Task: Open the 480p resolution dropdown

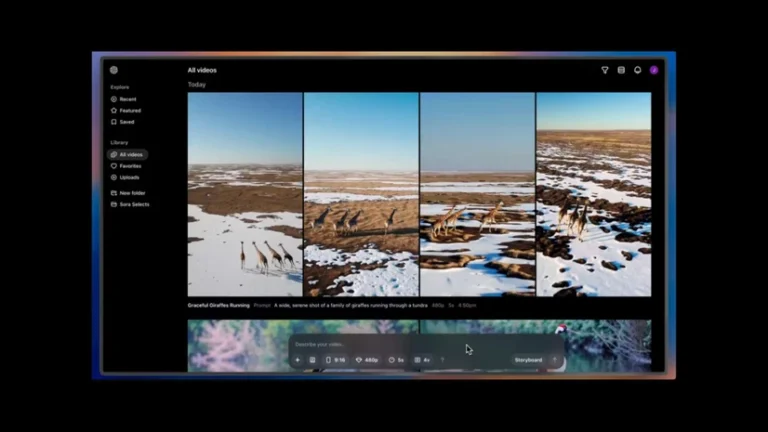Action: (367, 360)
